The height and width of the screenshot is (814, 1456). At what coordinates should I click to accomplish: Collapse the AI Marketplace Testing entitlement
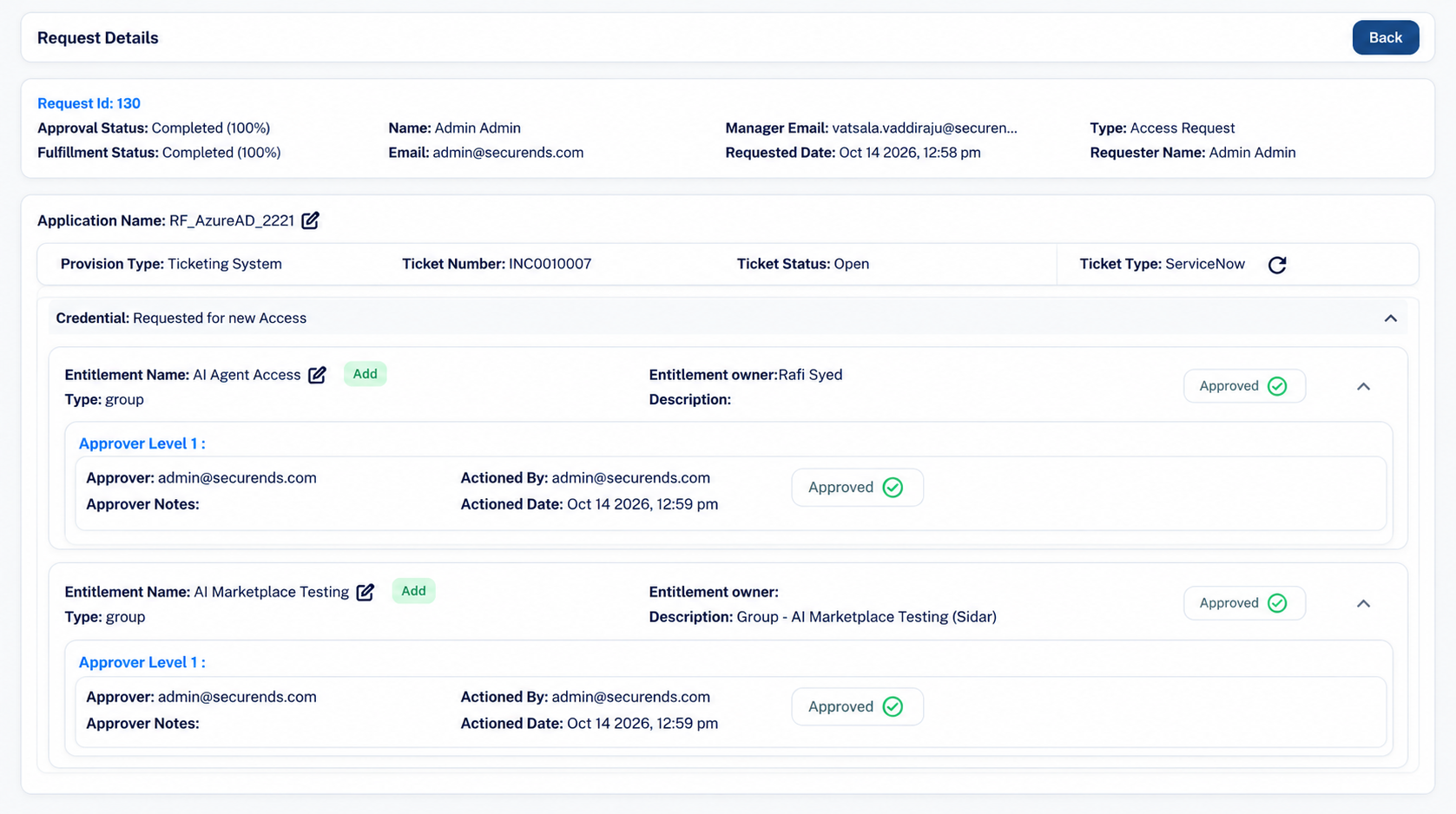coord(1363,603)
